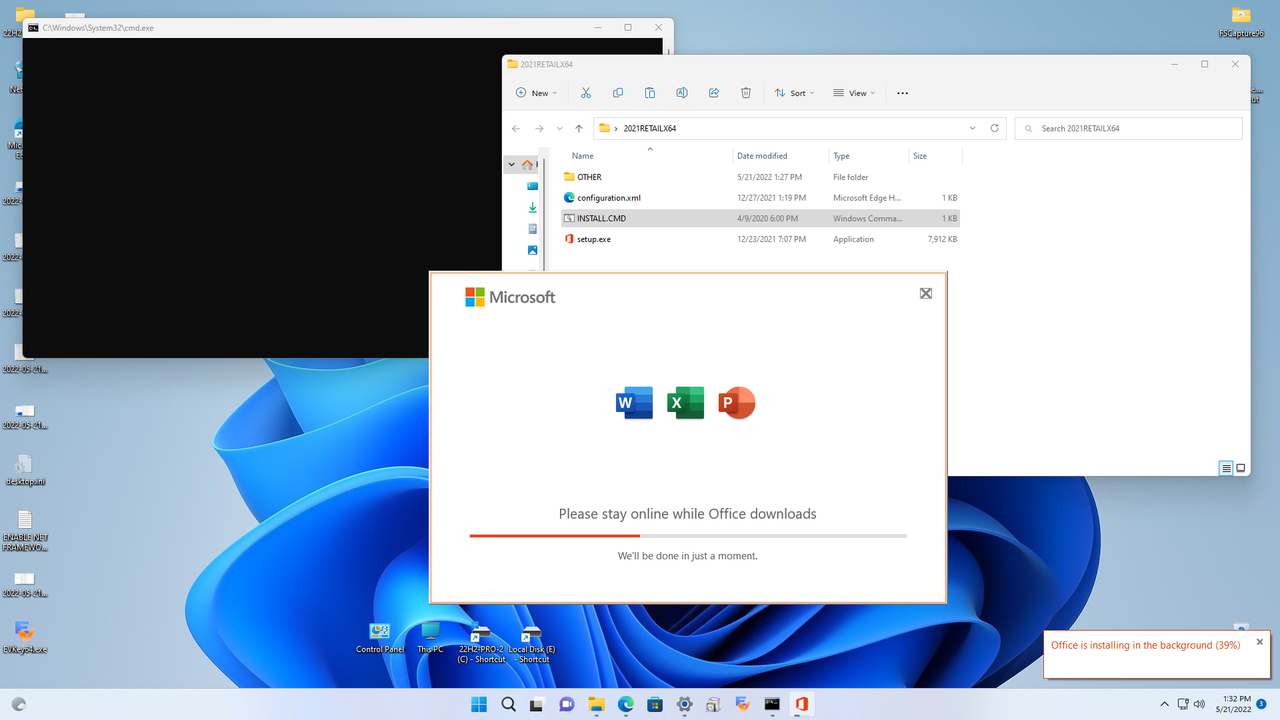Open the View dropdown in Explorer
This screenshot has width=1280, height=720.
click(854, 93)
